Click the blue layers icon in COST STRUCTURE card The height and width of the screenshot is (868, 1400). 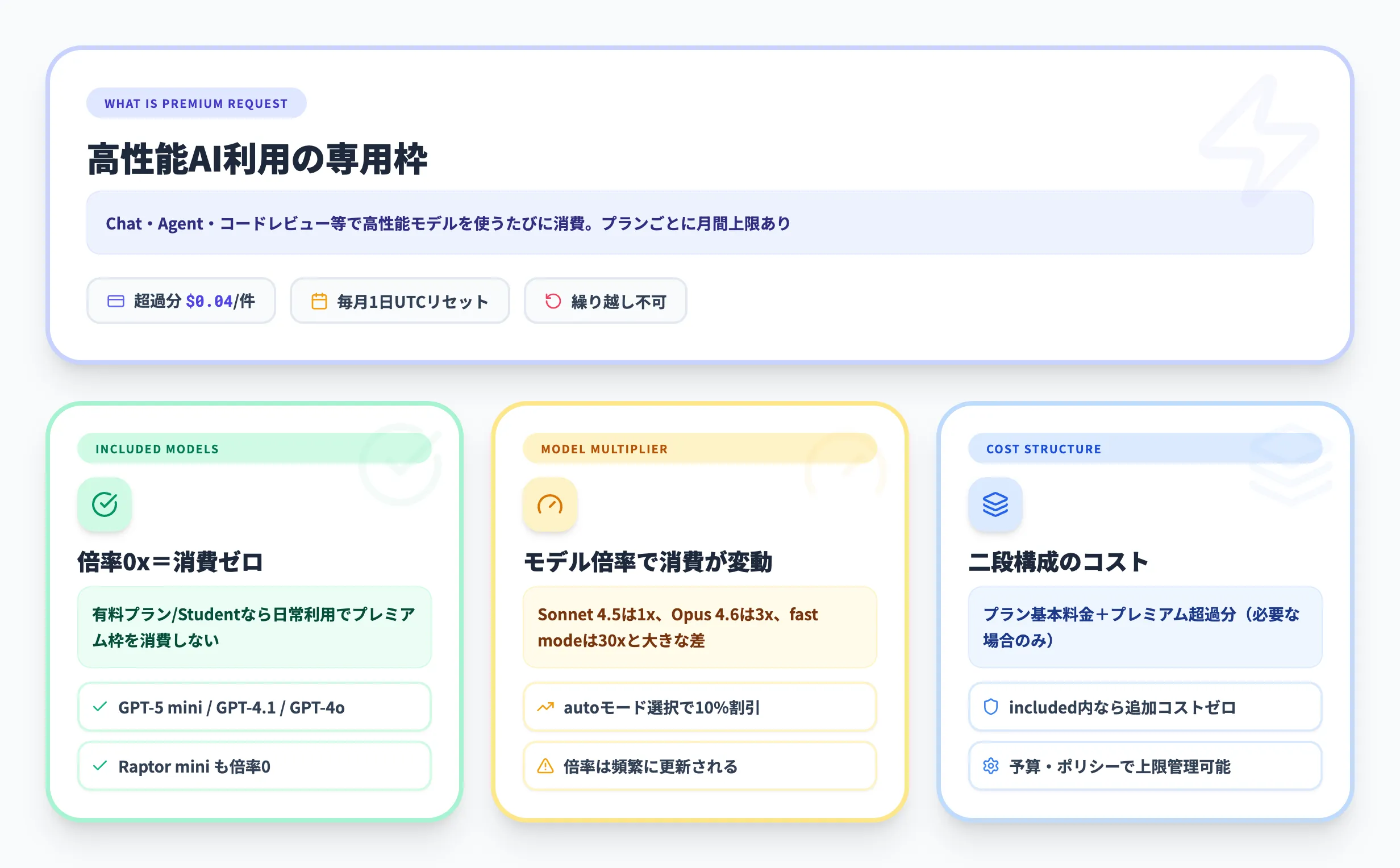click(x=995, y=504)
